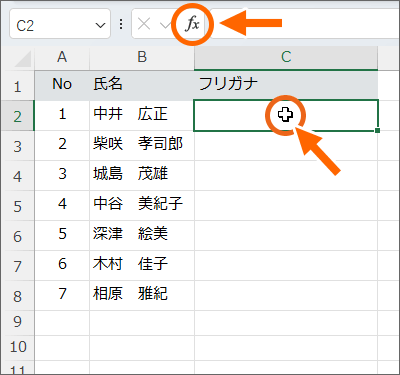Click the No cell for 中井 広正
This screenshot has width=400, height=375.
click(62, 116)
